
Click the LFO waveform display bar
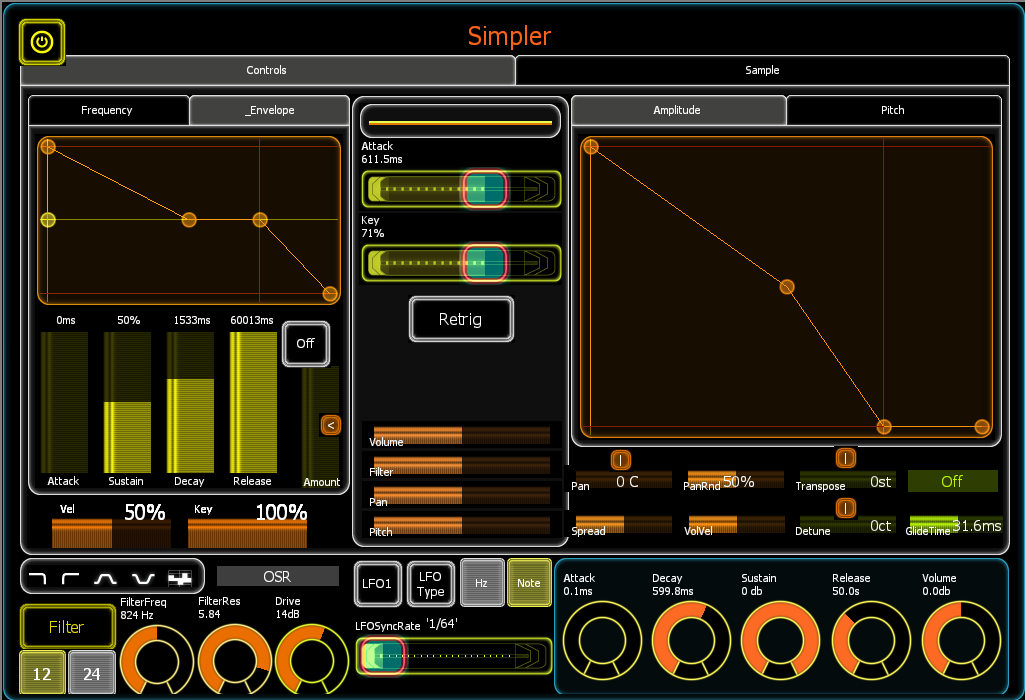point(460,122)
